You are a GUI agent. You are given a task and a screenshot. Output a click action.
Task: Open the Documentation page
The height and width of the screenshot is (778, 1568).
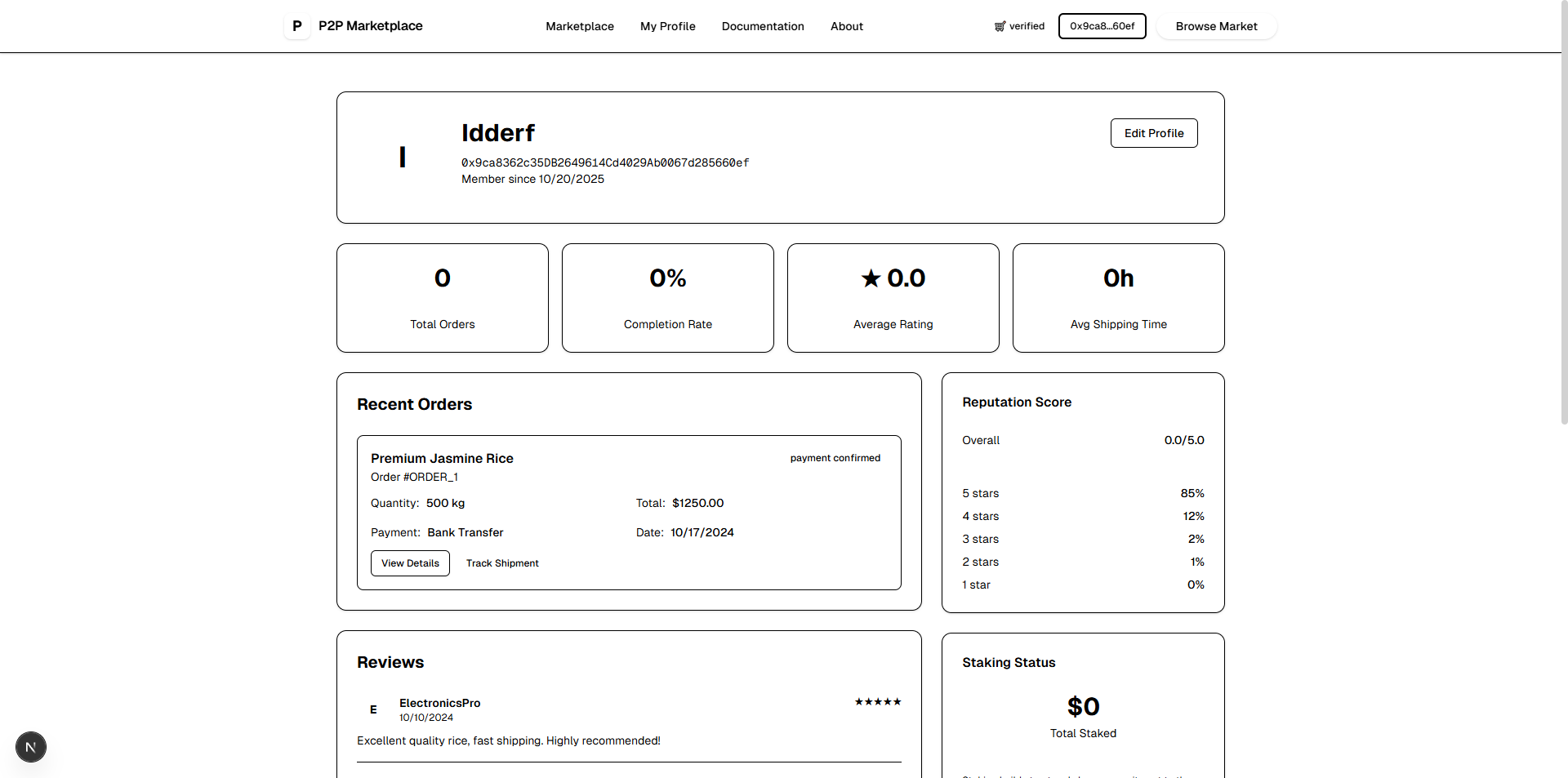(762, 25)
